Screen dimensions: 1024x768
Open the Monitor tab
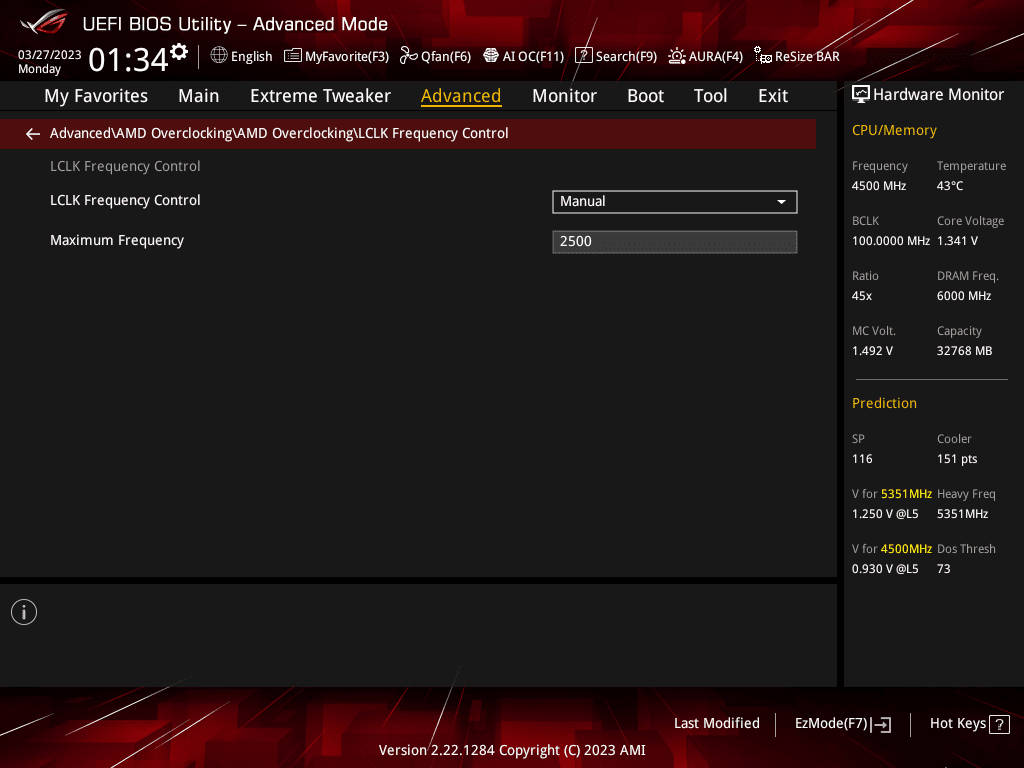[x=564, y=96]
